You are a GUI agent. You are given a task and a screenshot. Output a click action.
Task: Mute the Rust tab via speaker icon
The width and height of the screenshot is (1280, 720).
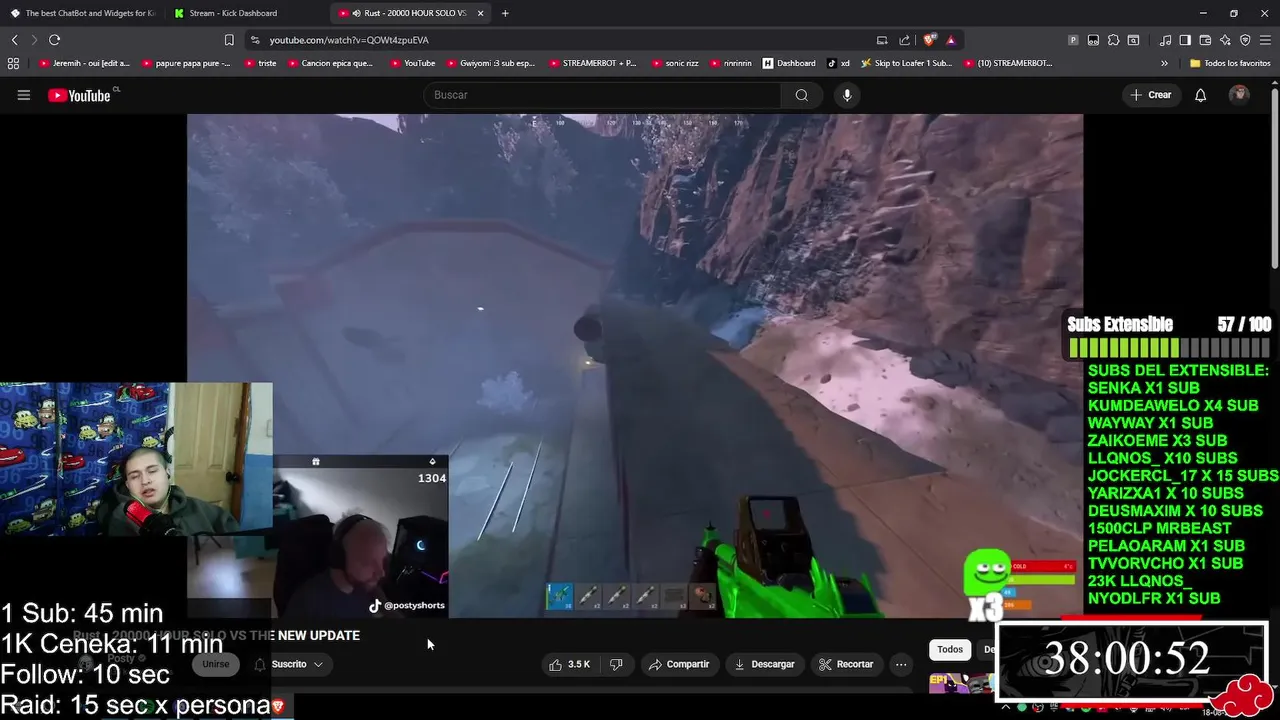tap(356, 13)
